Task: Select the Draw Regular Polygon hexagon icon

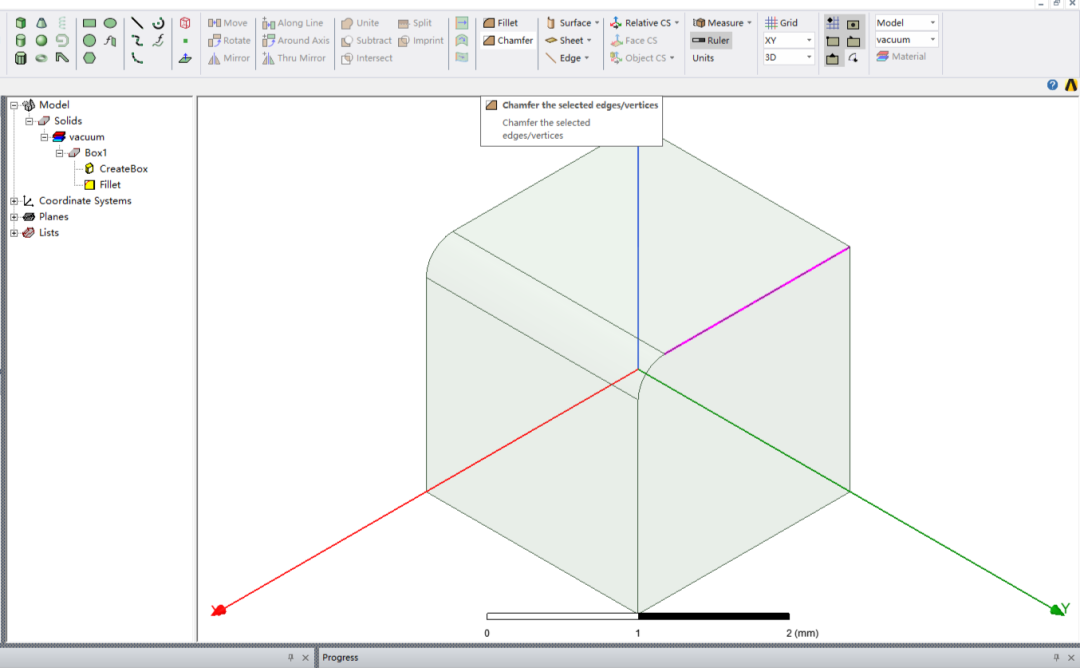Action: (90, 58)
